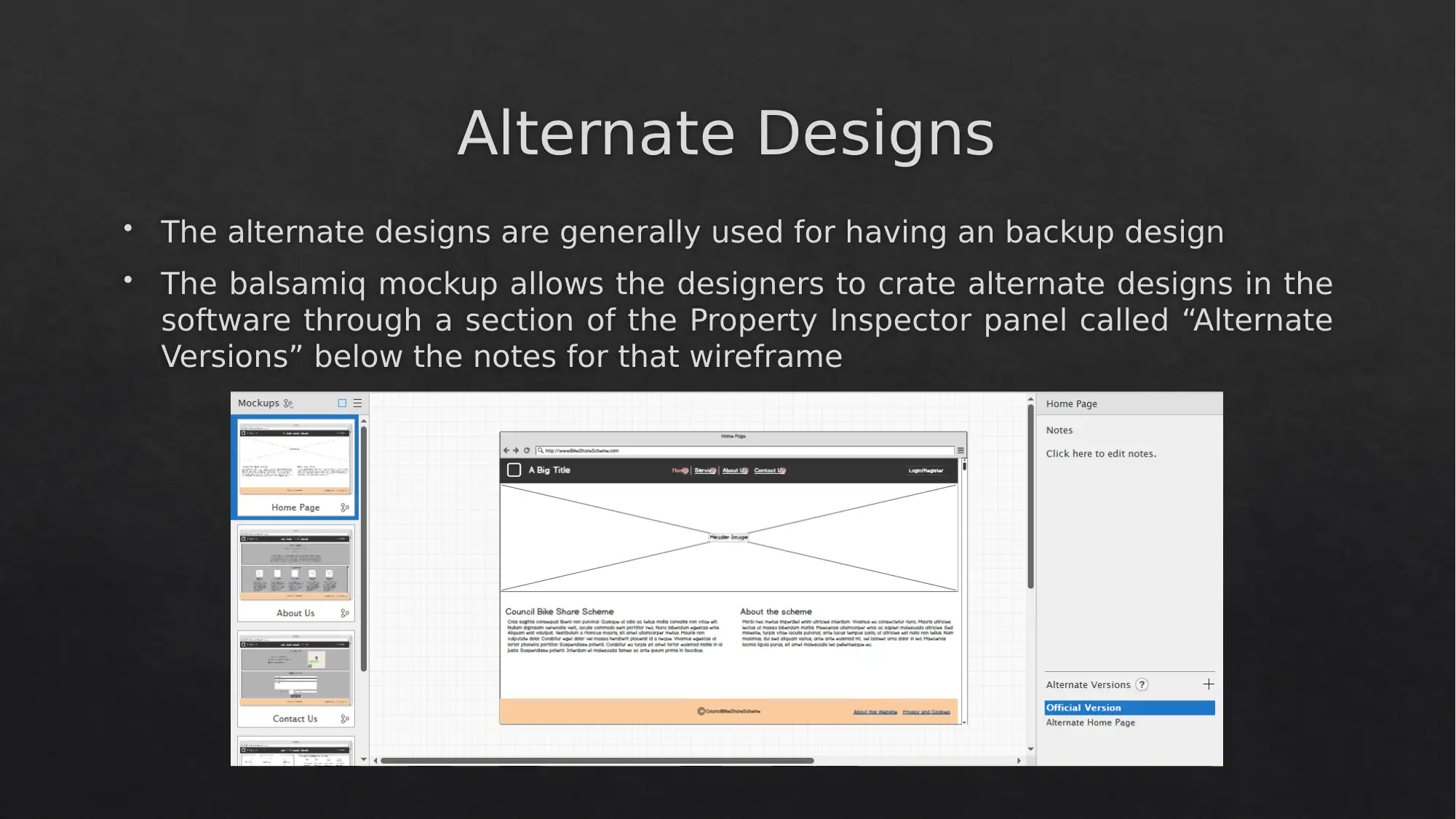Select the Alternate Home Page version
The width and height of the screenshot is (1456, 819).
click(1090, 723)
